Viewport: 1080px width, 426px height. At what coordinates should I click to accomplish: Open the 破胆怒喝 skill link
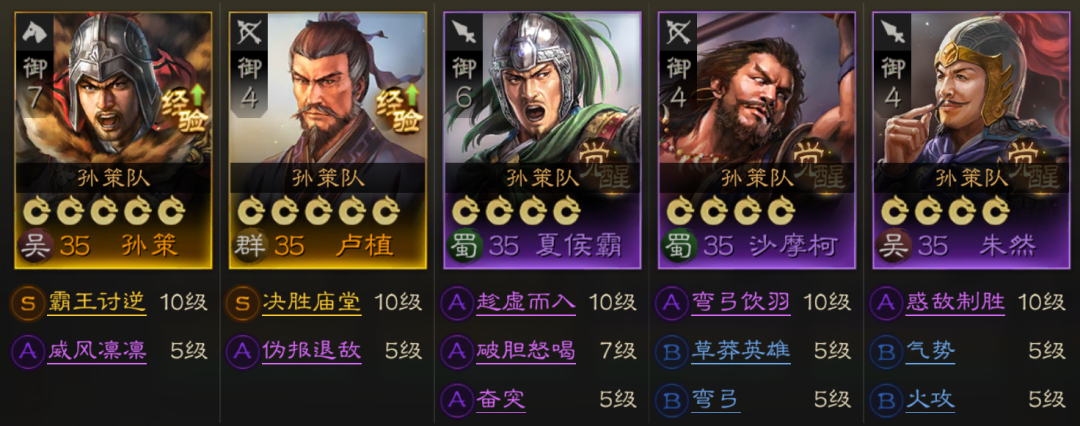(526, 351)
